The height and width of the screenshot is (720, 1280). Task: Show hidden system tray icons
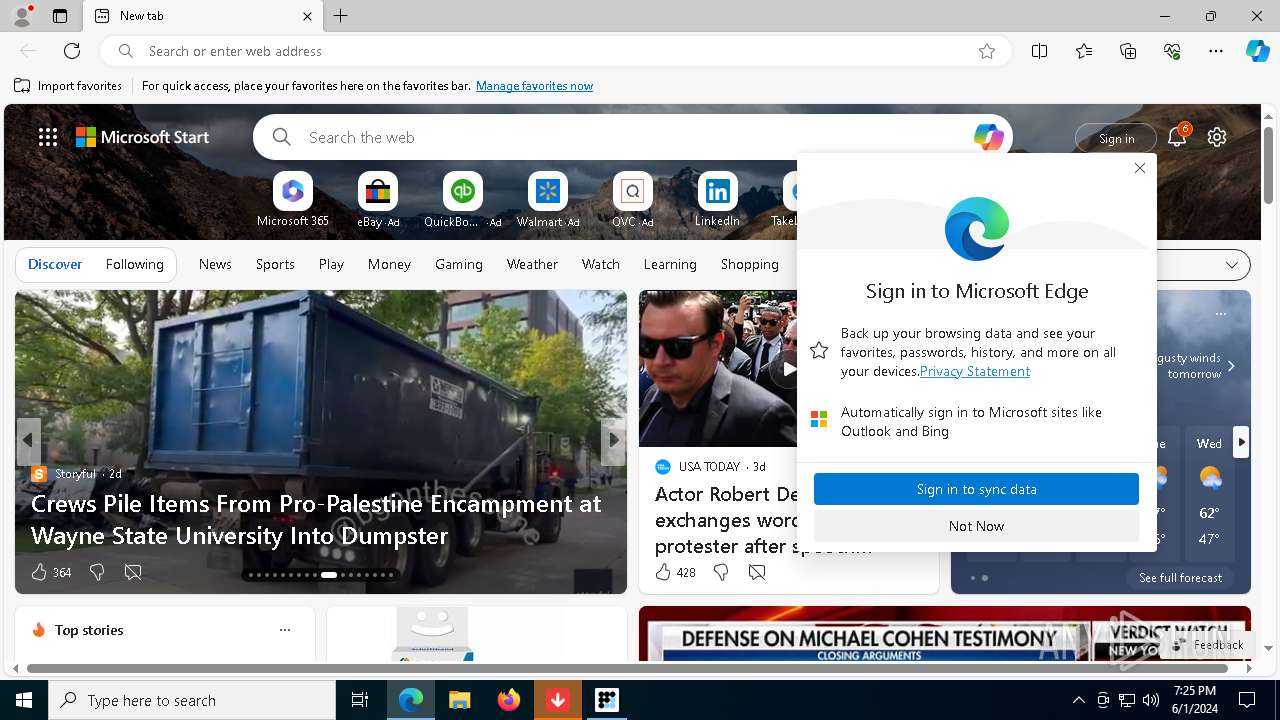point(1078,700)
